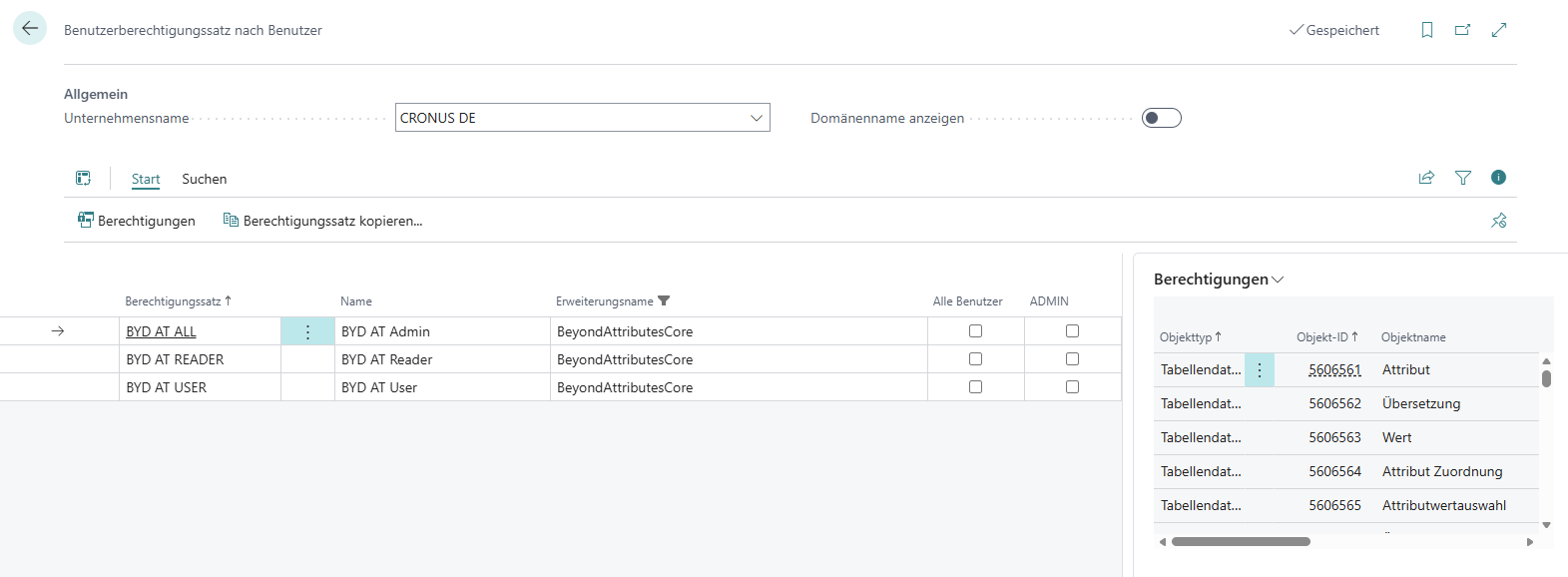Click the ADMIN column header
The image size is (1568, 577).
(x=1049, y=300)
